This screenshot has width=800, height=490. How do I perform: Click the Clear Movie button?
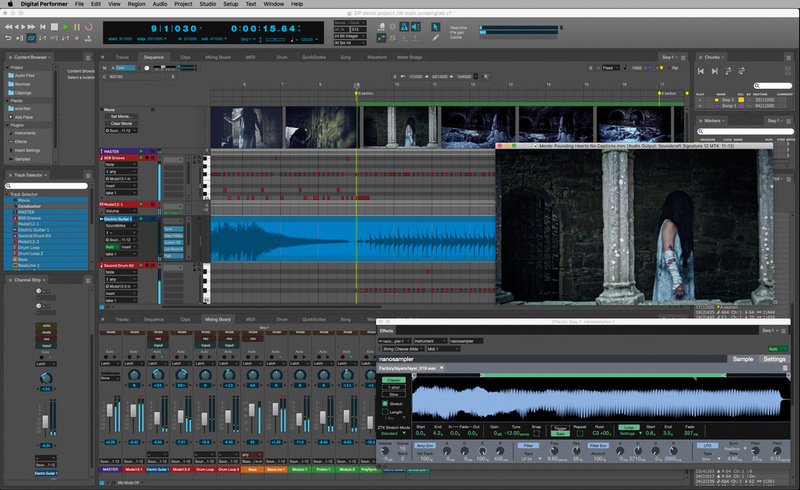[x=120, y=123]
